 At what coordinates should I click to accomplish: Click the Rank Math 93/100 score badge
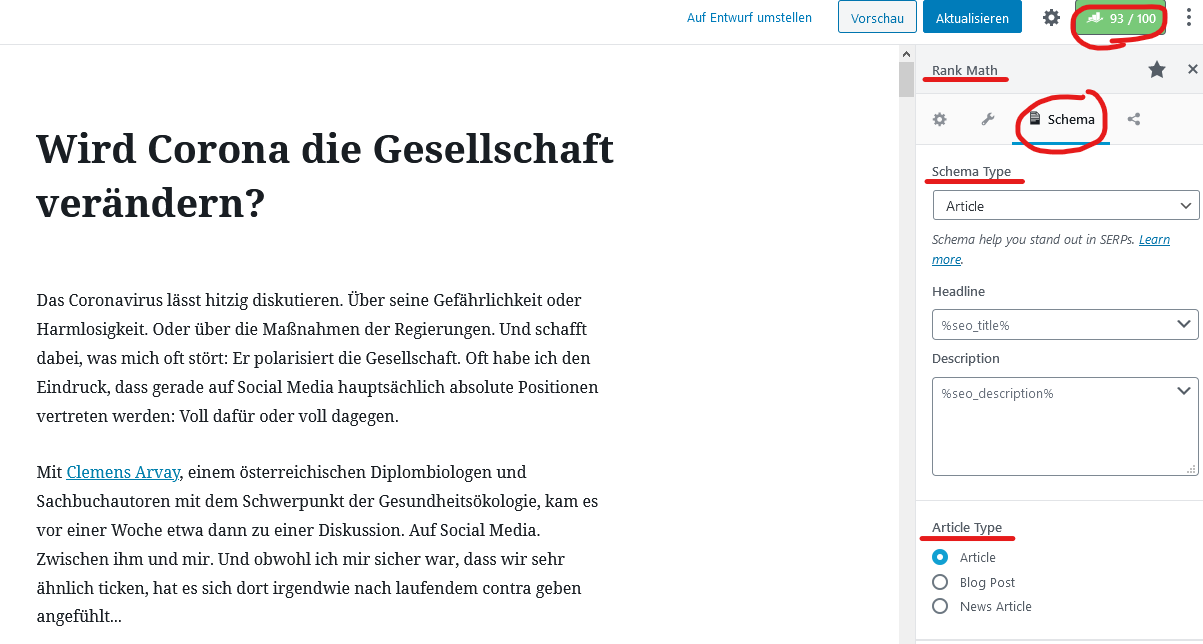(x=1119, y=17)
